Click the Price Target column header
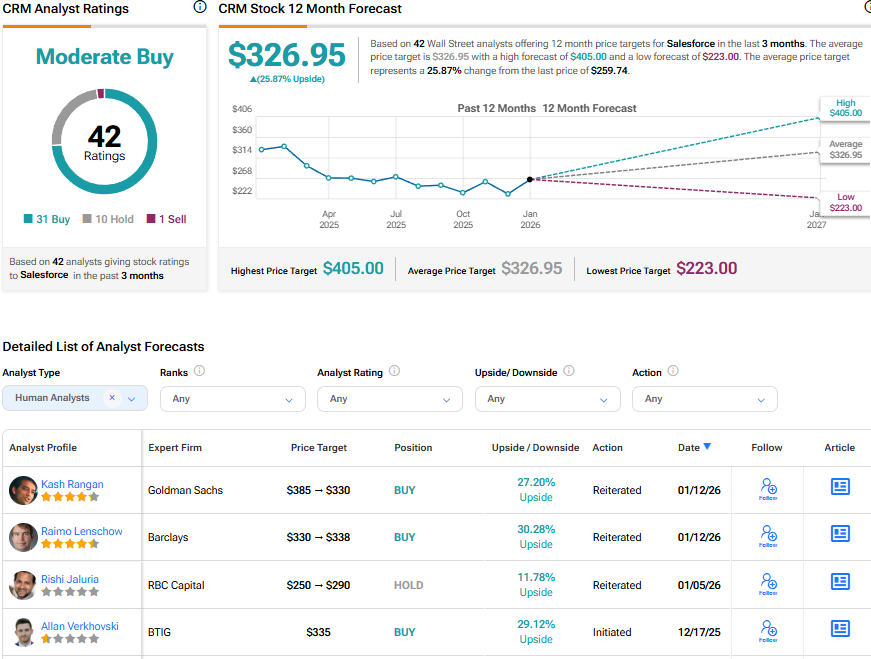This screenshot has width=871, height=659. pyautogui.click(x=318, y=448)
